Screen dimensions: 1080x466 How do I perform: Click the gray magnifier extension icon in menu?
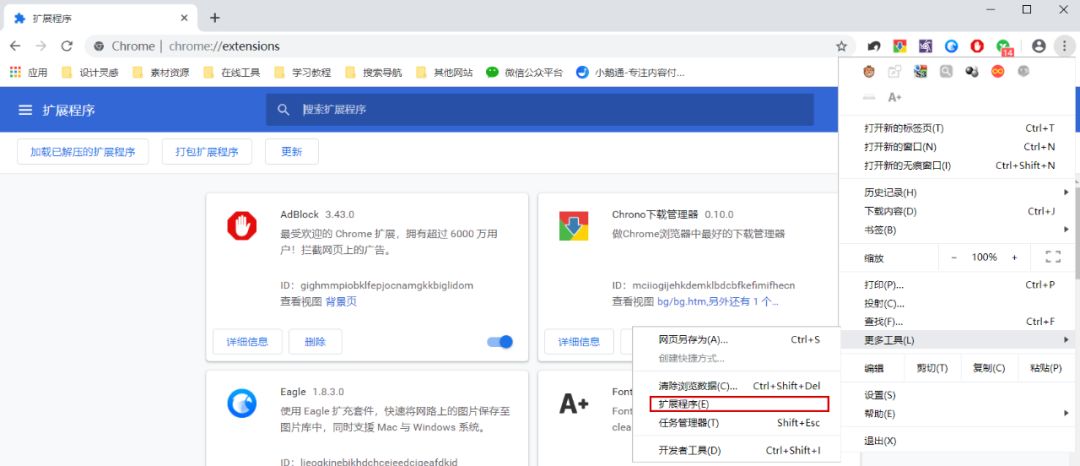(x=946, y=71)
